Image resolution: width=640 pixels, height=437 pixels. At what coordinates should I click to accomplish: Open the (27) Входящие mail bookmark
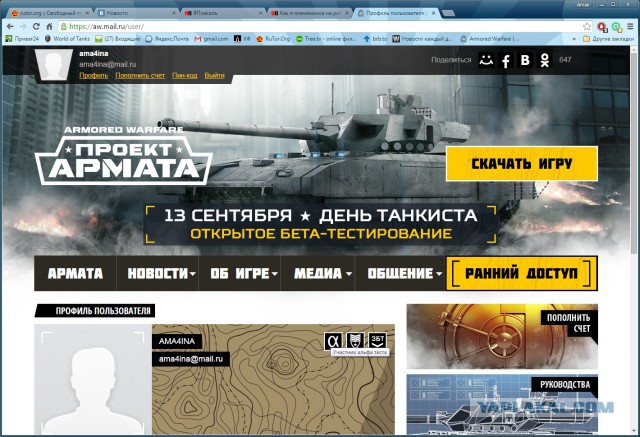point(118,39)
